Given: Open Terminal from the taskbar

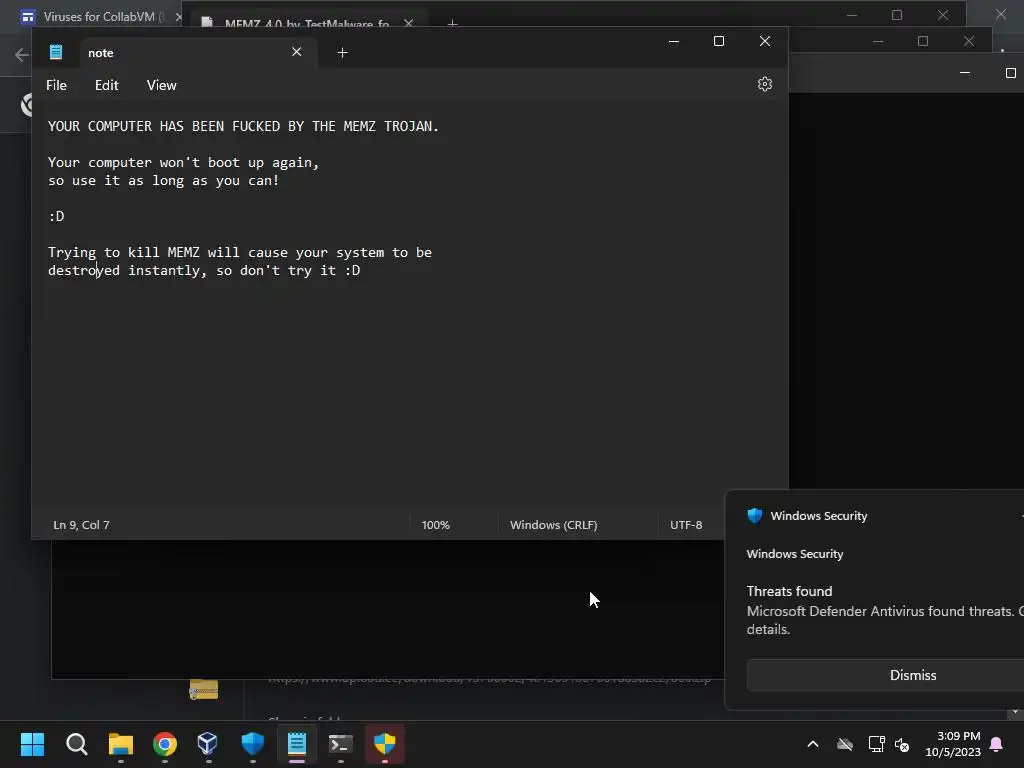Looking at the screenshot, I should tap(340, 744).
